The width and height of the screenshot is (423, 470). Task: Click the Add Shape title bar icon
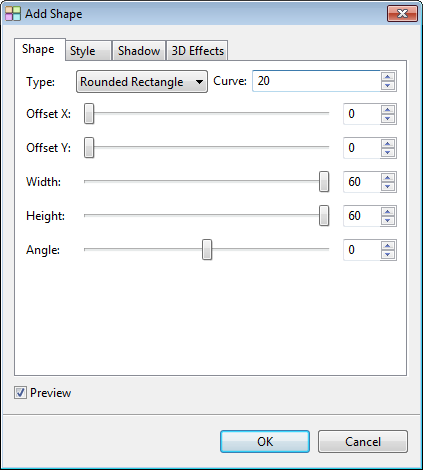click(13, 14)
